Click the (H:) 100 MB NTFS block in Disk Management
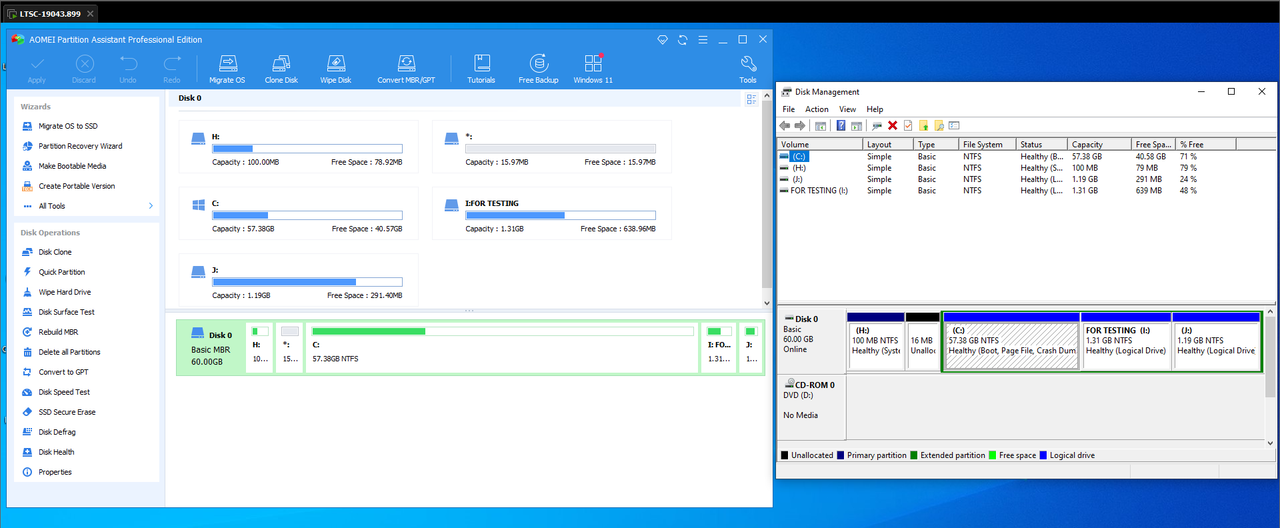This screenshot has width=1280, height=528. point(875,341)
